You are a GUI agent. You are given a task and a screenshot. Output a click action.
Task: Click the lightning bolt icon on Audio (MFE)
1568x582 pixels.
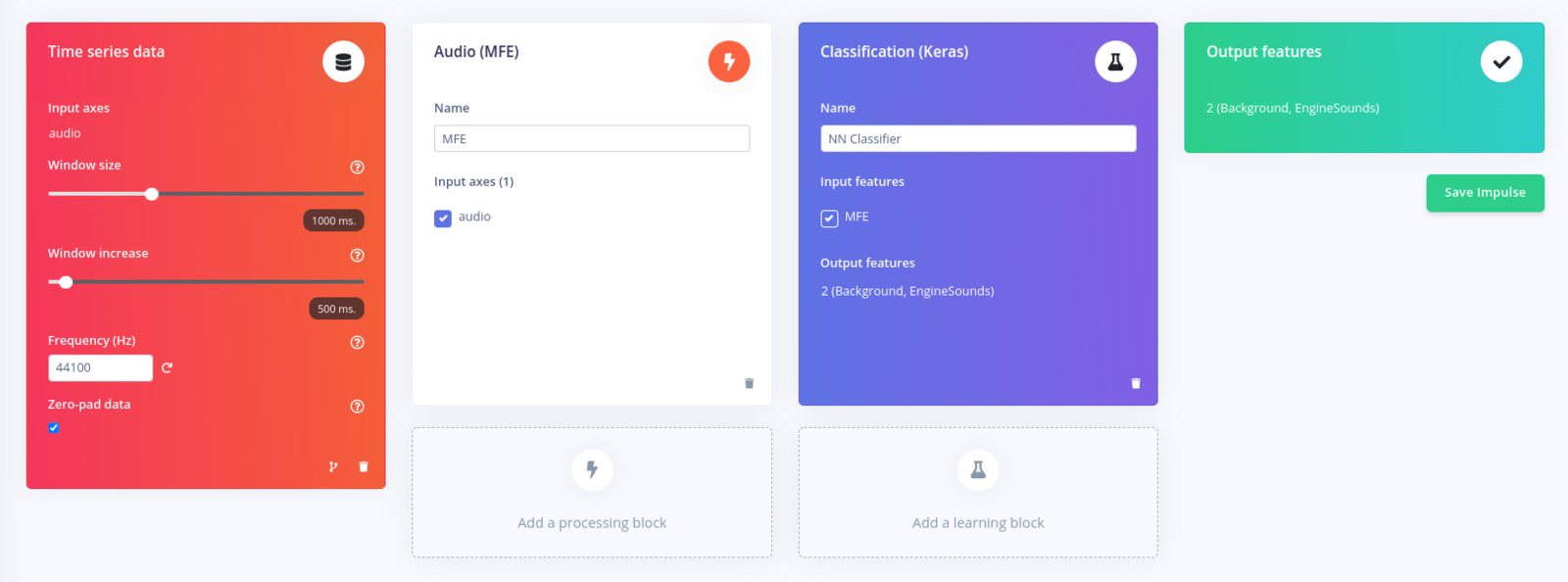(x=729, y=62)
